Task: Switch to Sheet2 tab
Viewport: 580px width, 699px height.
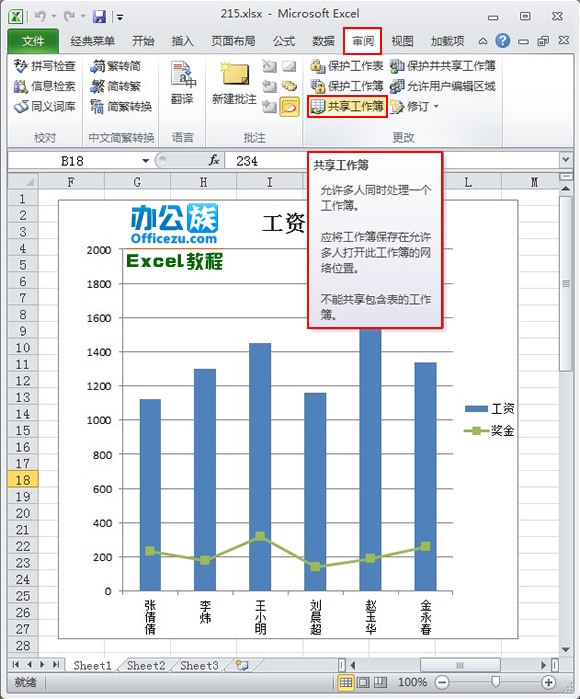Action: [x=146, y=666]
